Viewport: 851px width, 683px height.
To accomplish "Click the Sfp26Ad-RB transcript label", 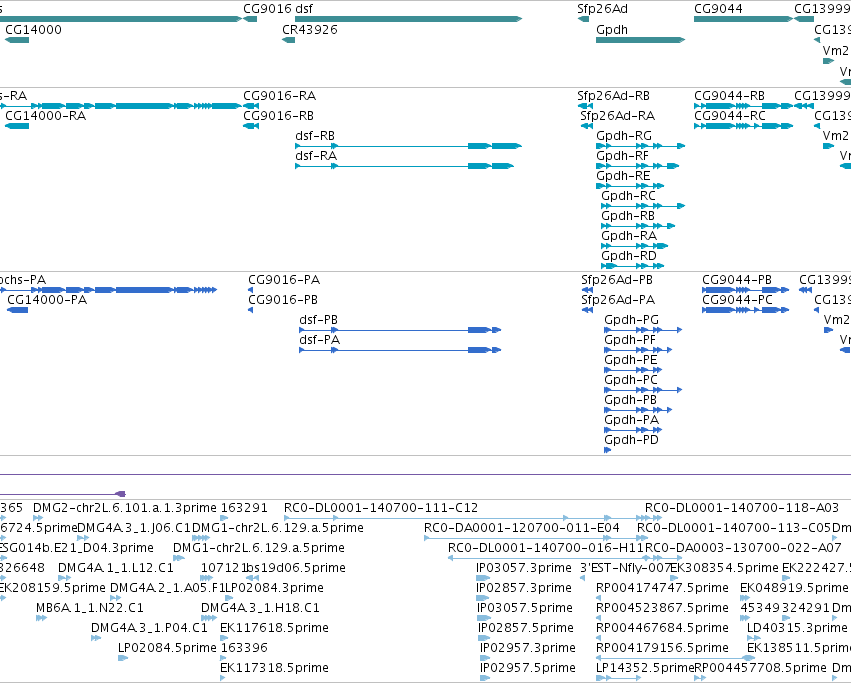I will click(x=613, y=96).
